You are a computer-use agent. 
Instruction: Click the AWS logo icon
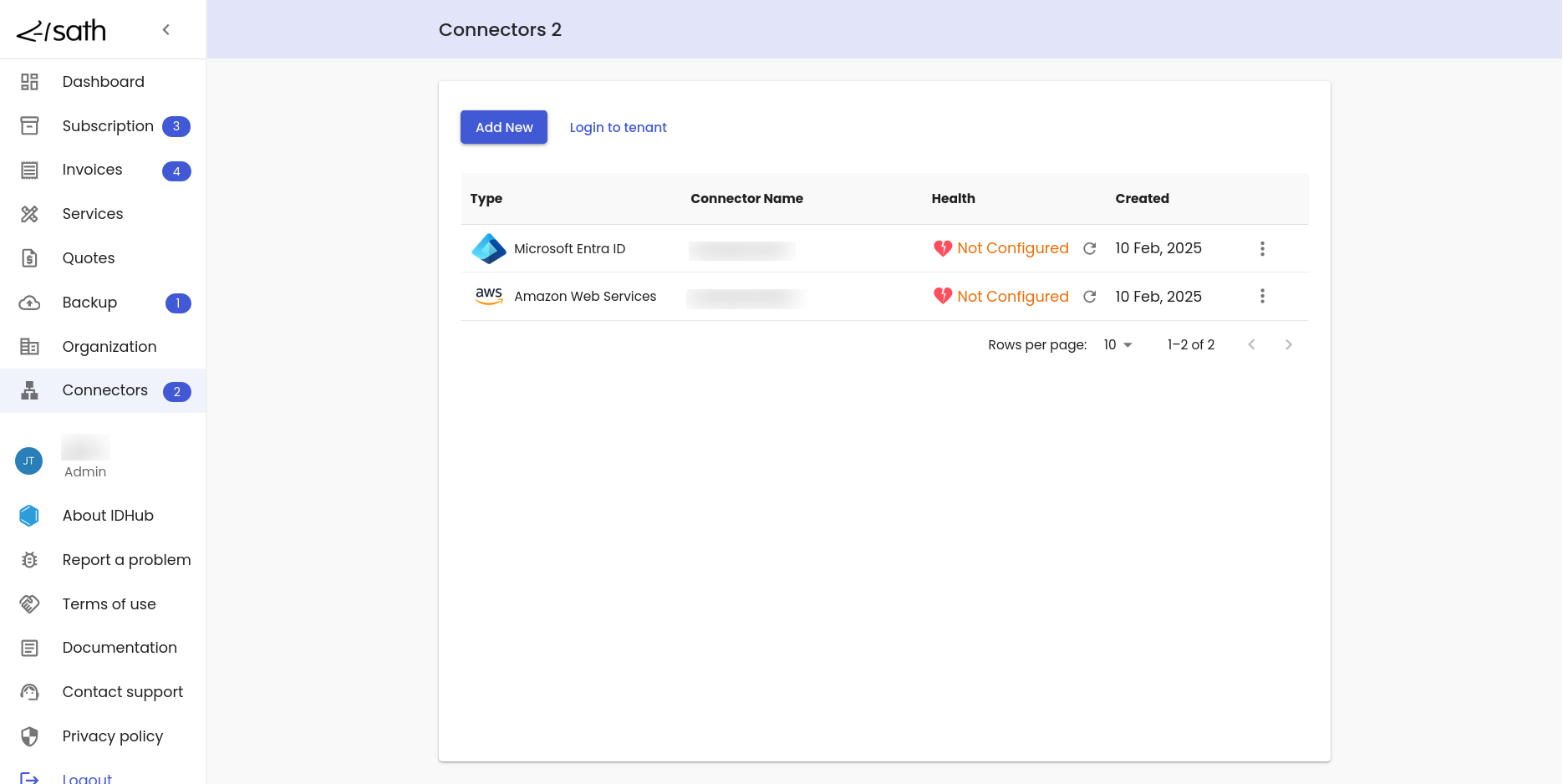(x=489, y=296)
